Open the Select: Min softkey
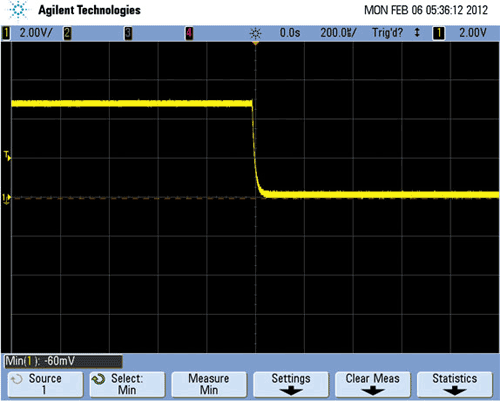 [x=127, y=384]
